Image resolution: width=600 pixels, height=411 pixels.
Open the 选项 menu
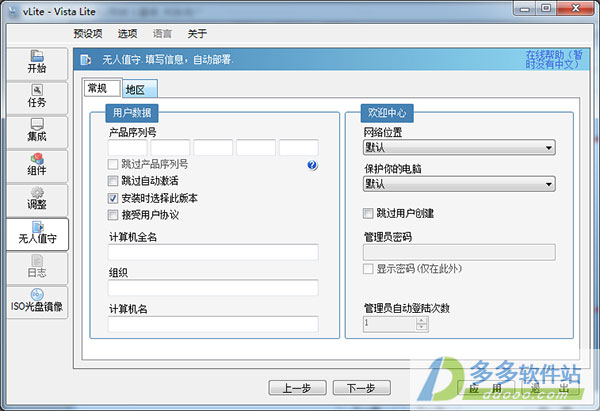tap(127, 34)
